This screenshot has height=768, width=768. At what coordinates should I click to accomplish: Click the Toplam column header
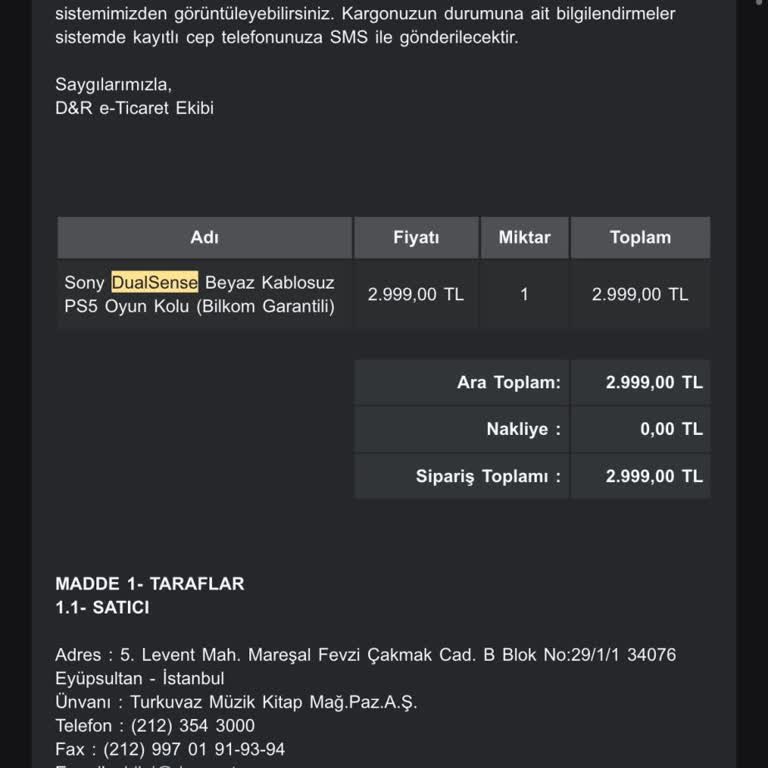[x=640, y=238]
